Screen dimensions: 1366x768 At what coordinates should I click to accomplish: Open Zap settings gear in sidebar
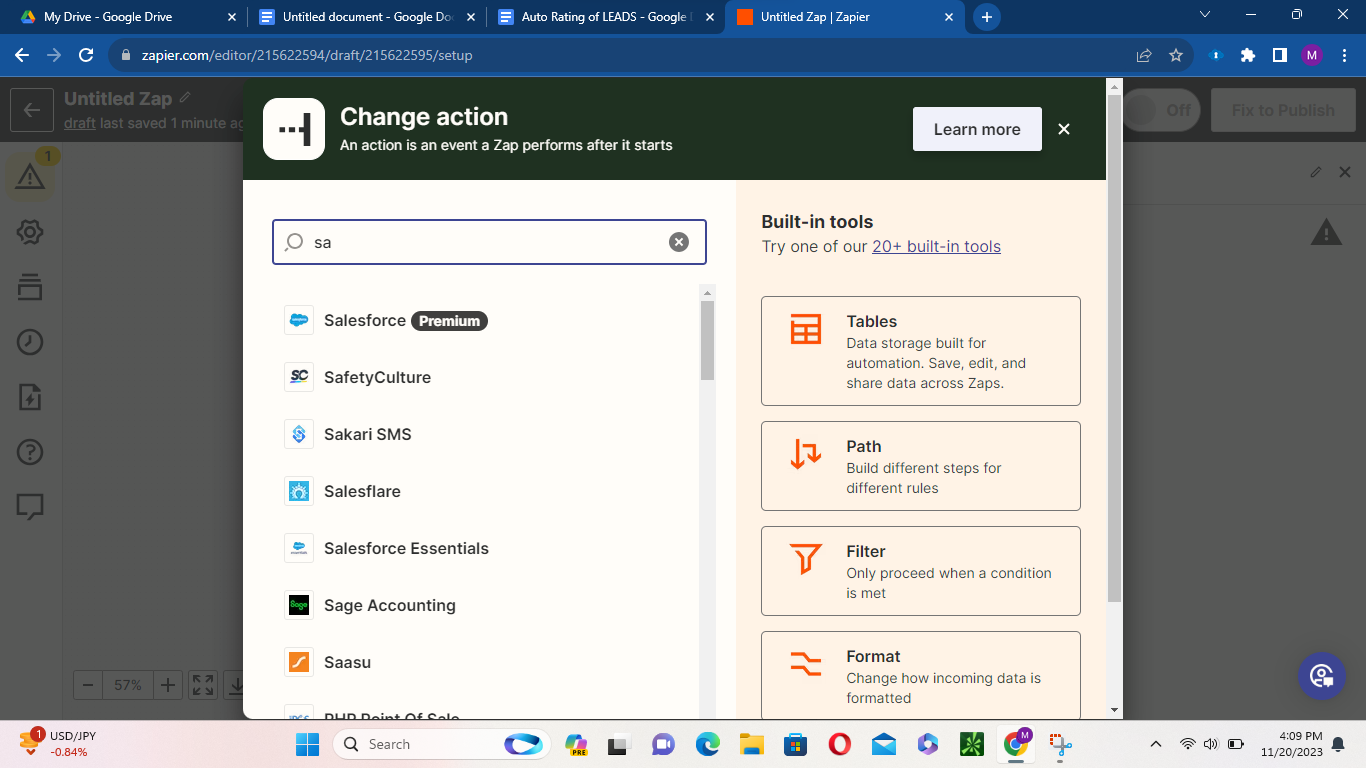click(30, 233)
